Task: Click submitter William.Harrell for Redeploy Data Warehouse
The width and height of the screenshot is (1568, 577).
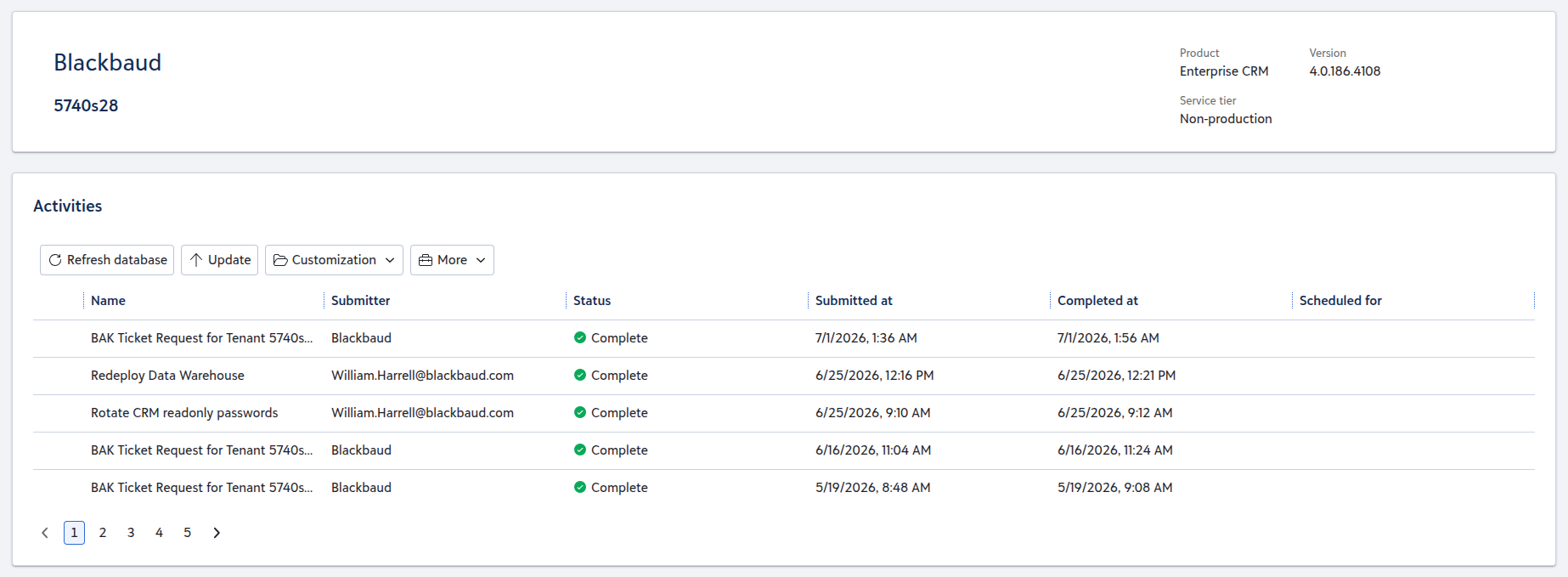Action: [x=422, y=376]
